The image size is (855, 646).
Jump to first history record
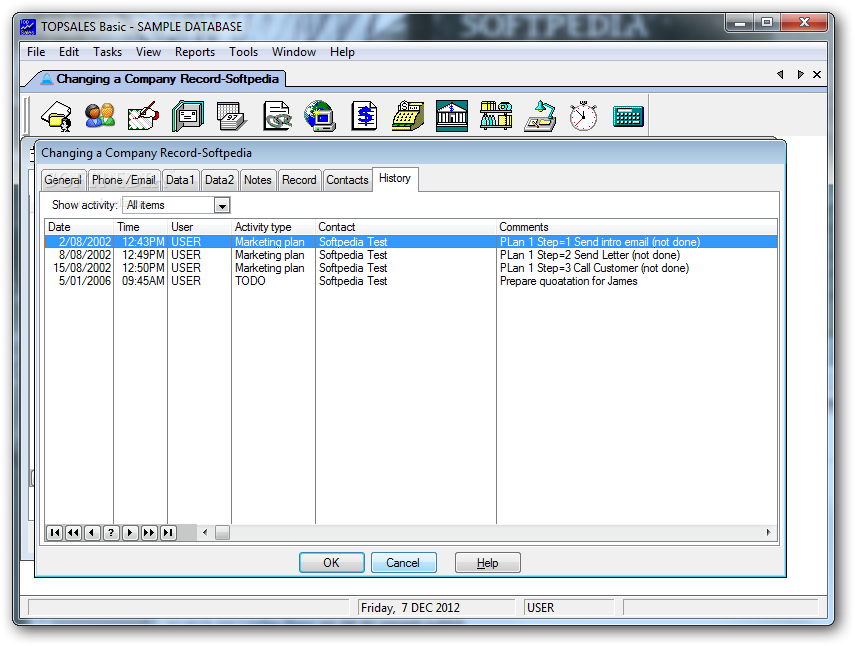[x=55, y=533]
